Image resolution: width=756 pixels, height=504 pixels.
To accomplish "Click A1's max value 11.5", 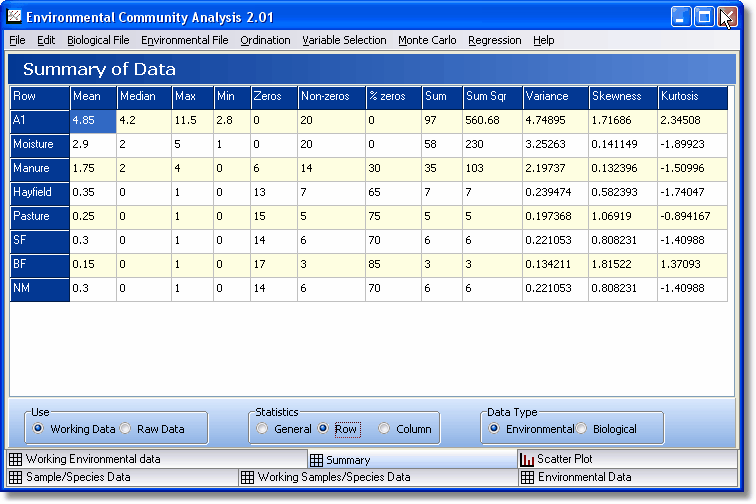I will coord(192,122).
